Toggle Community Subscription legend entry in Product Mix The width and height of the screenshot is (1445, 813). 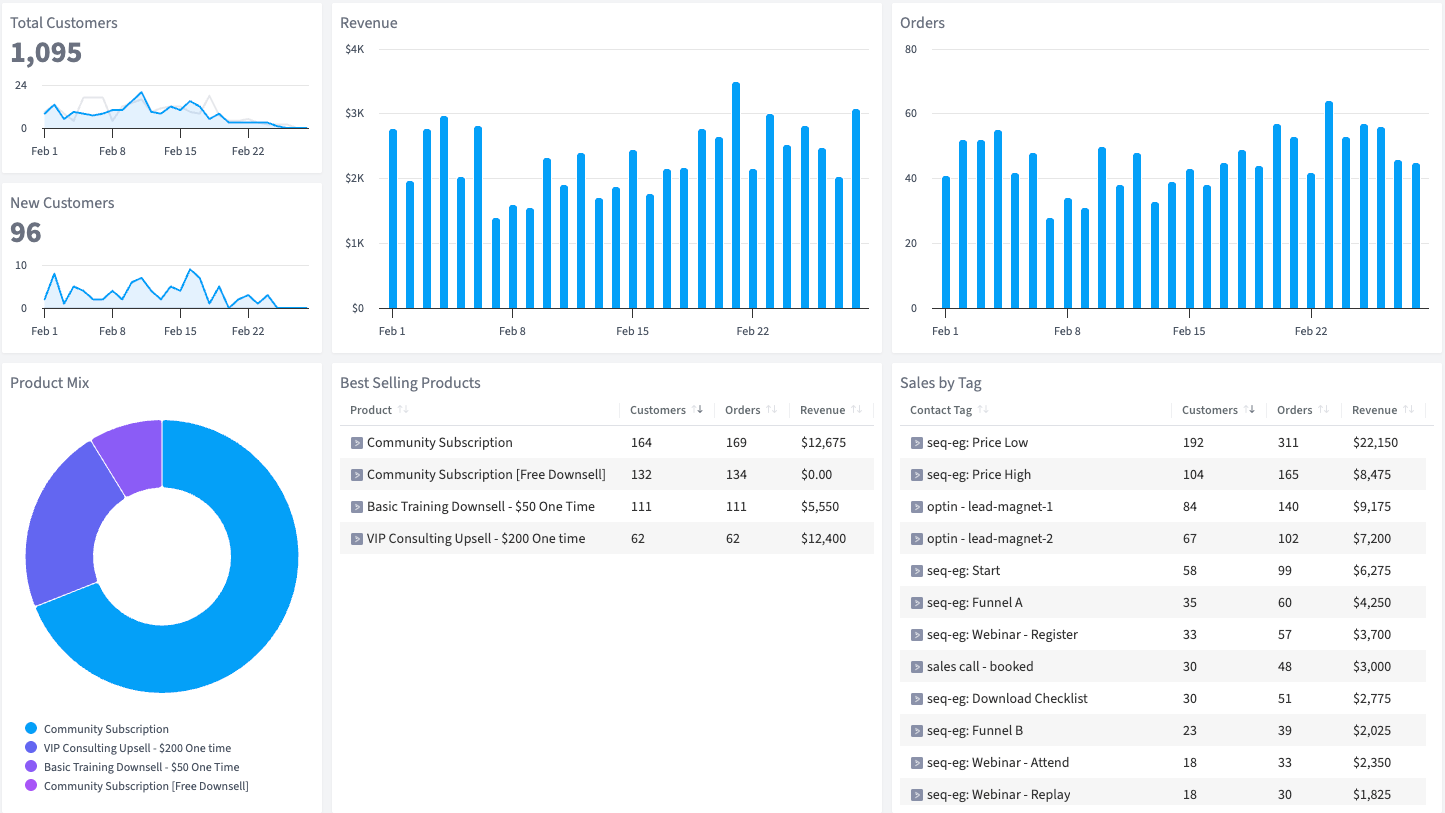106,729
